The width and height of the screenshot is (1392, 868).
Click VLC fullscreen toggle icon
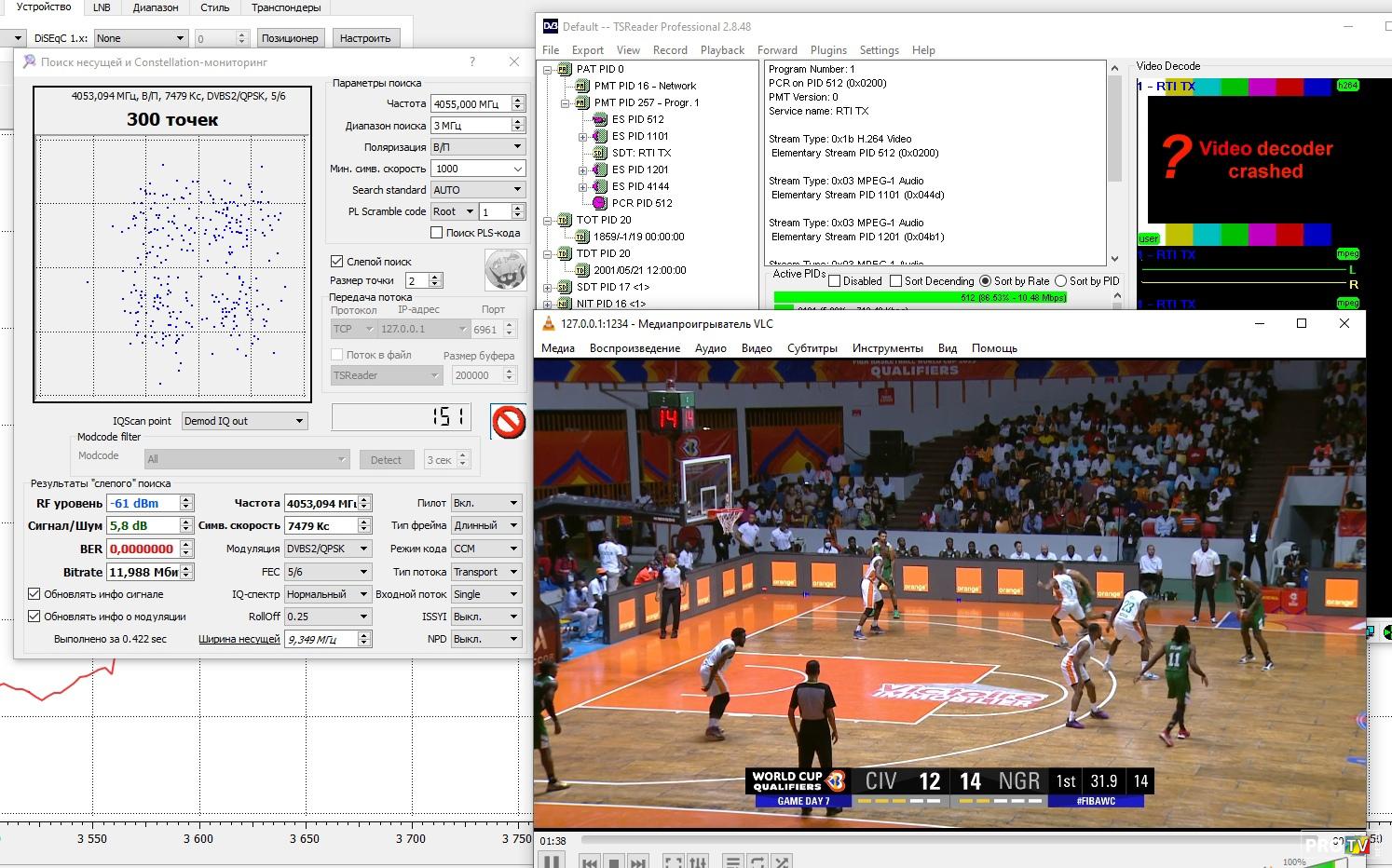pyautogui.click(x=674, y=862)
